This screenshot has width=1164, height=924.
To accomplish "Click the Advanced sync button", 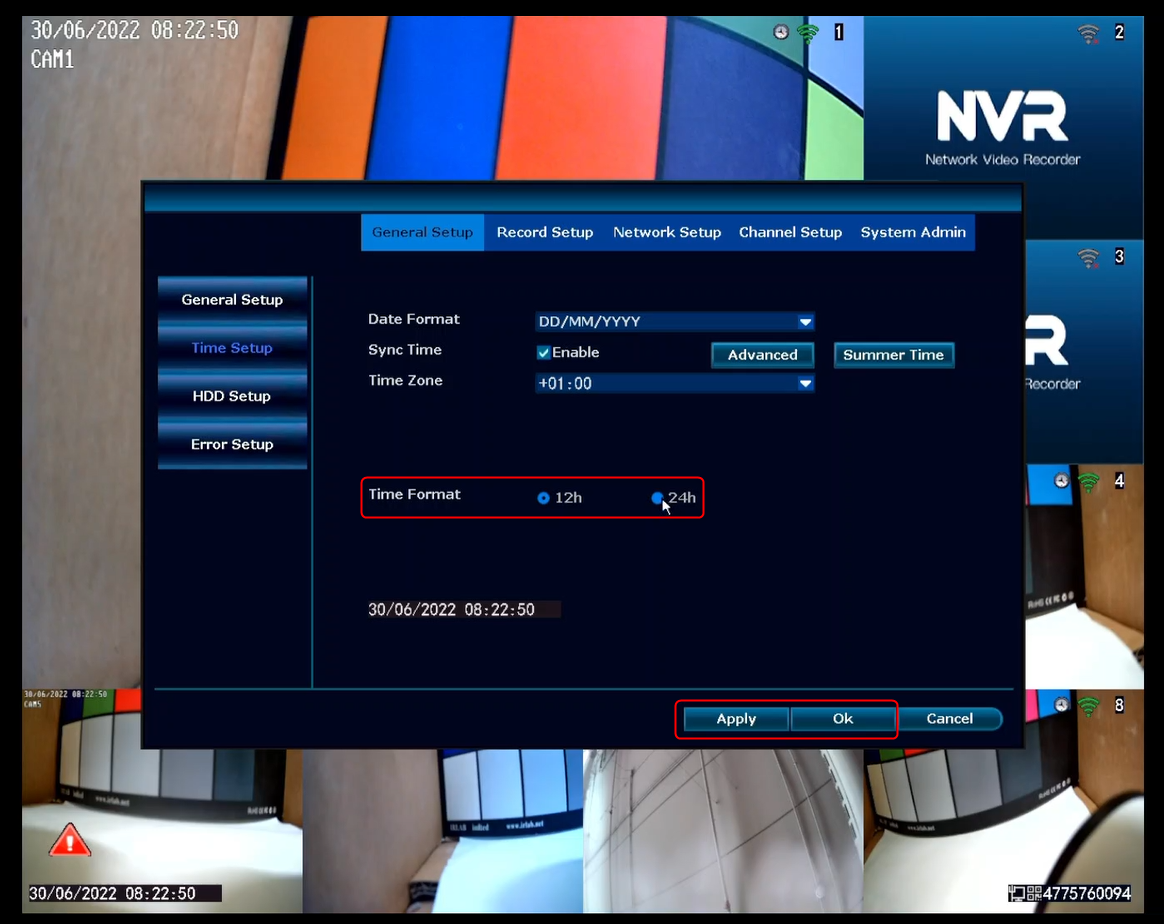I will click(x=762, y=355).
